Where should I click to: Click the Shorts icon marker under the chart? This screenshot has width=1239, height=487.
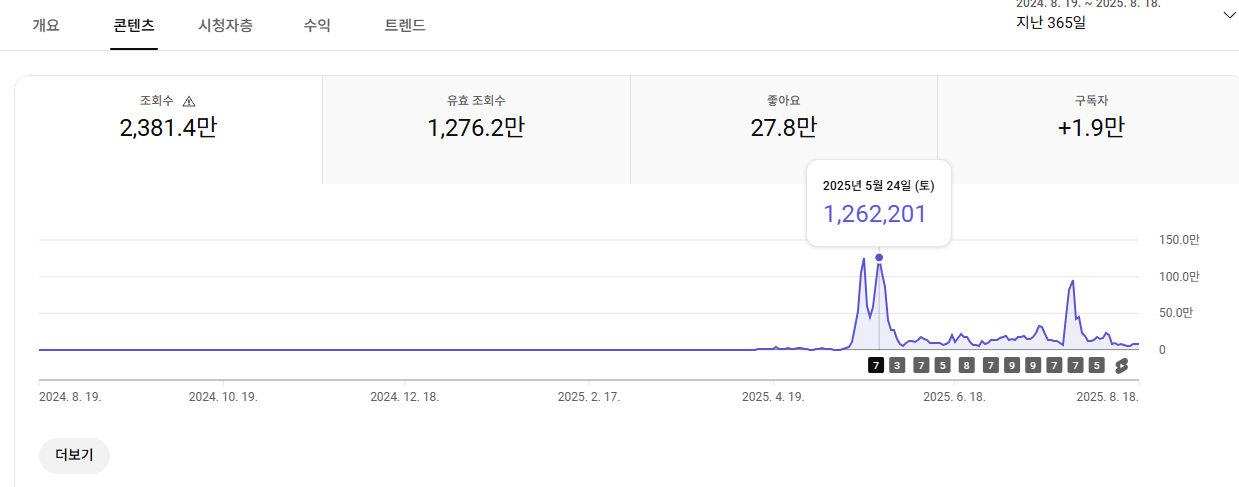(x=1121, y=365)
